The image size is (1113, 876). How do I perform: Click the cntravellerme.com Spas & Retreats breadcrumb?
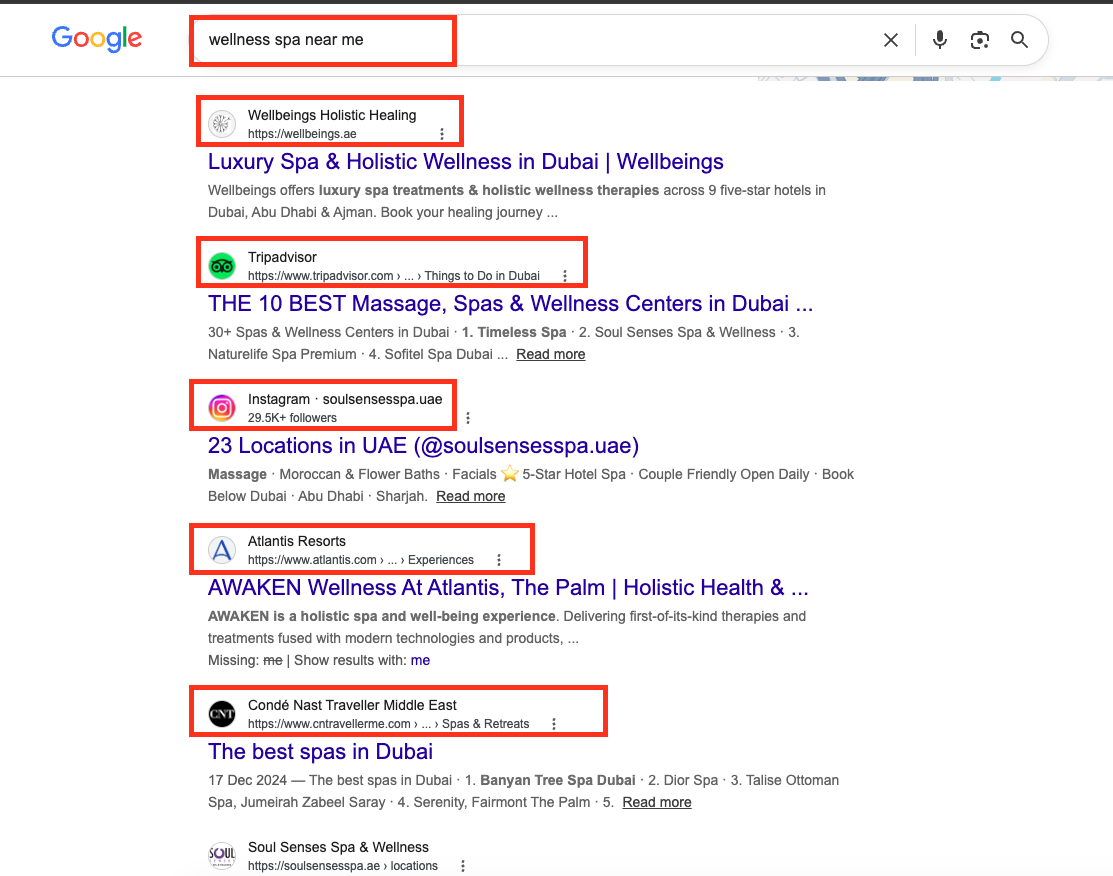[x=388, y=723]
